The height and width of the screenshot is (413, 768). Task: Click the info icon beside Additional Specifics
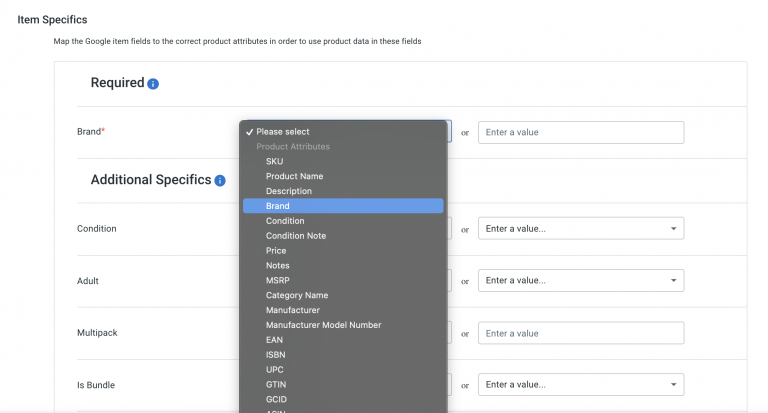[x=220, y=181]
